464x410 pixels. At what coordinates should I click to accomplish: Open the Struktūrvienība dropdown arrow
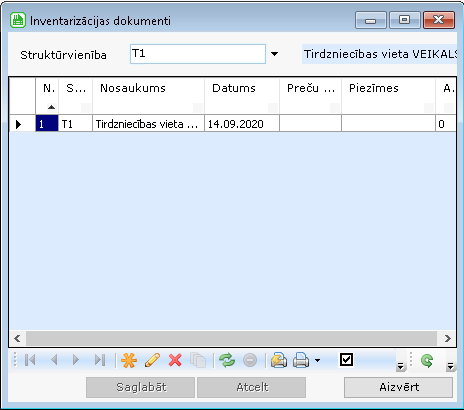click(274, 54)
